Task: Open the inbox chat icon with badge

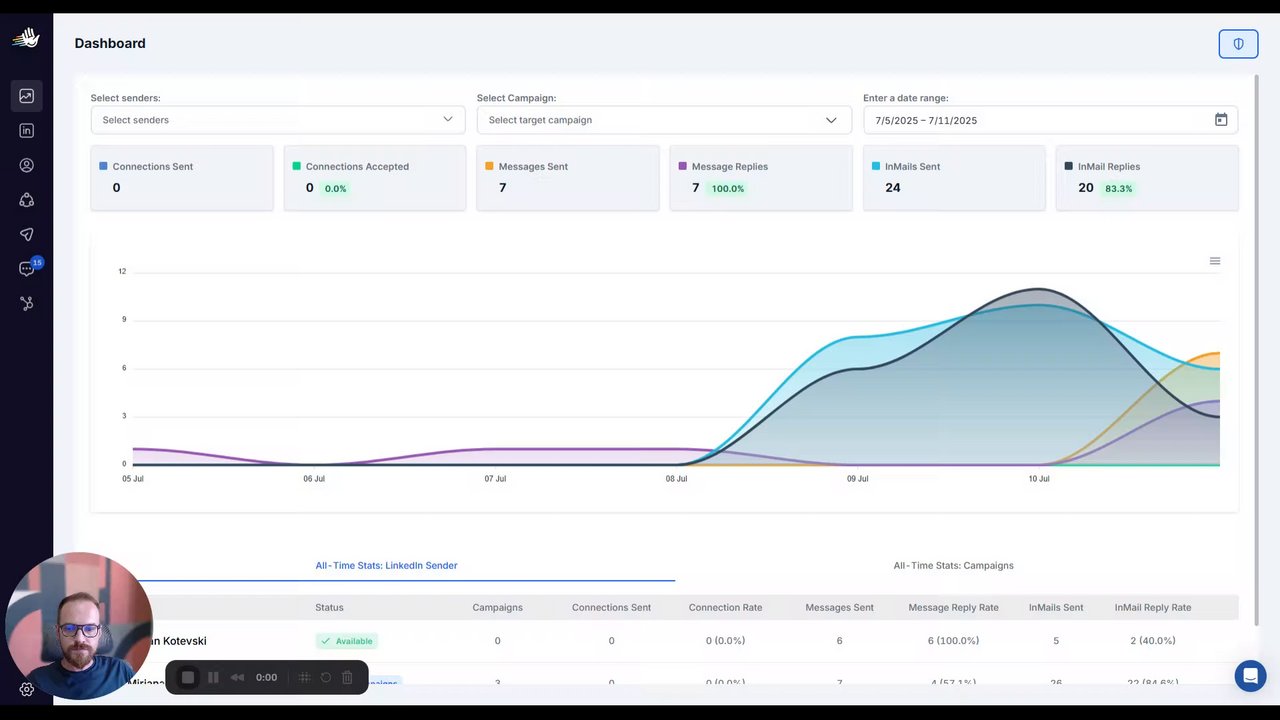Action: [x=28, y=268]
